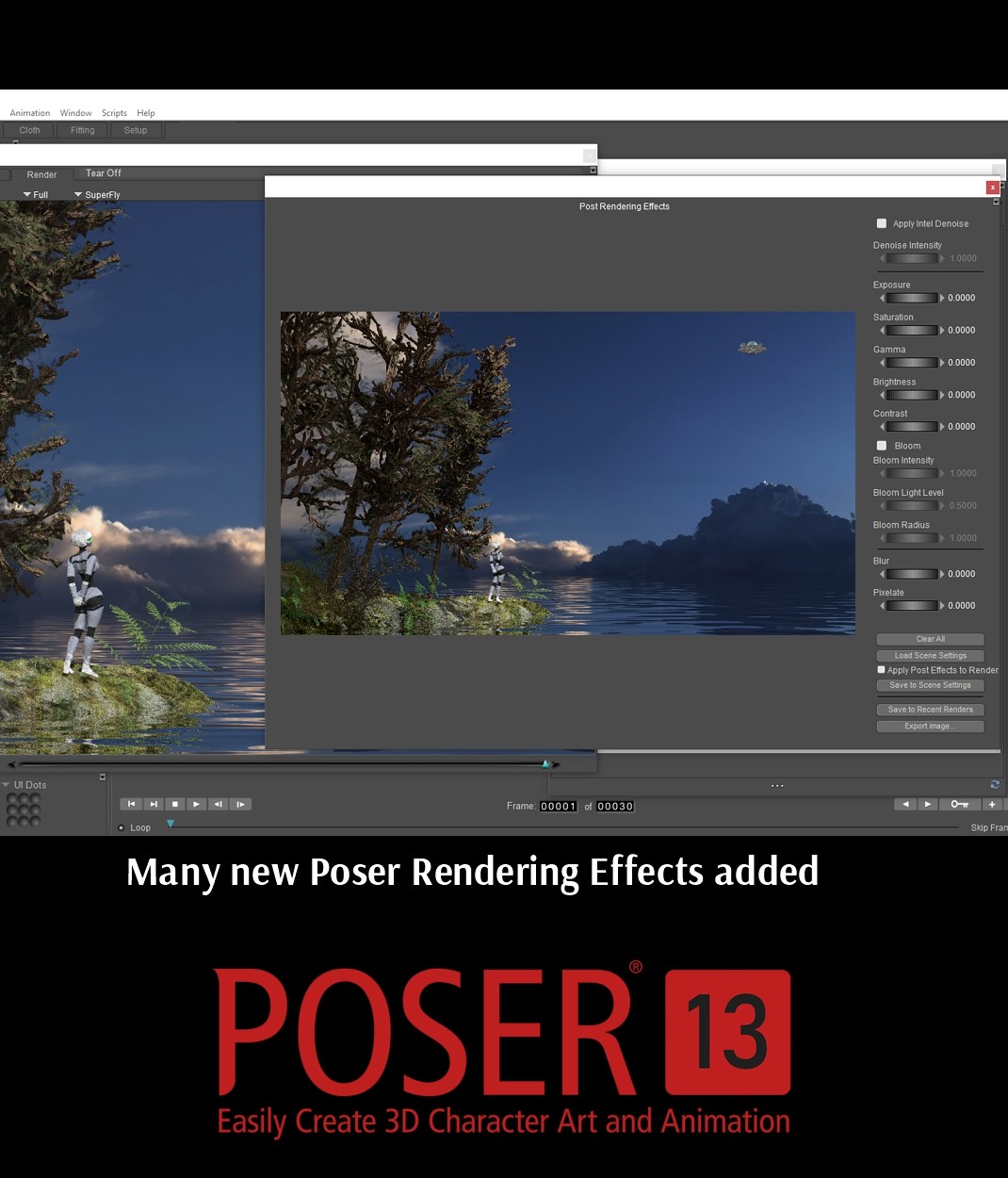The image size is (1008, 1178).
Task: Click the three-dot panel grip handle
Action: [777, 785]
